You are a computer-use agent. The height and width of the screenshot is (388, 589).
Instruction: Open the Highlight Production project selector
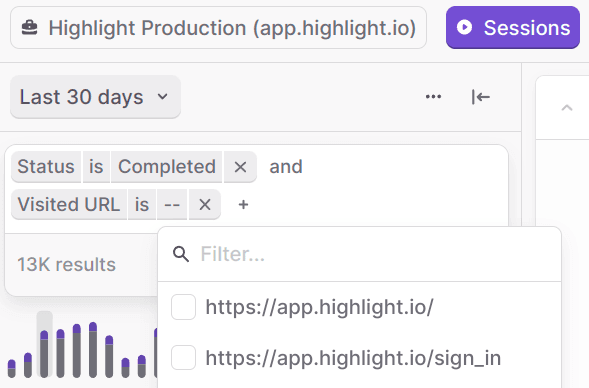tap(218, 28)
